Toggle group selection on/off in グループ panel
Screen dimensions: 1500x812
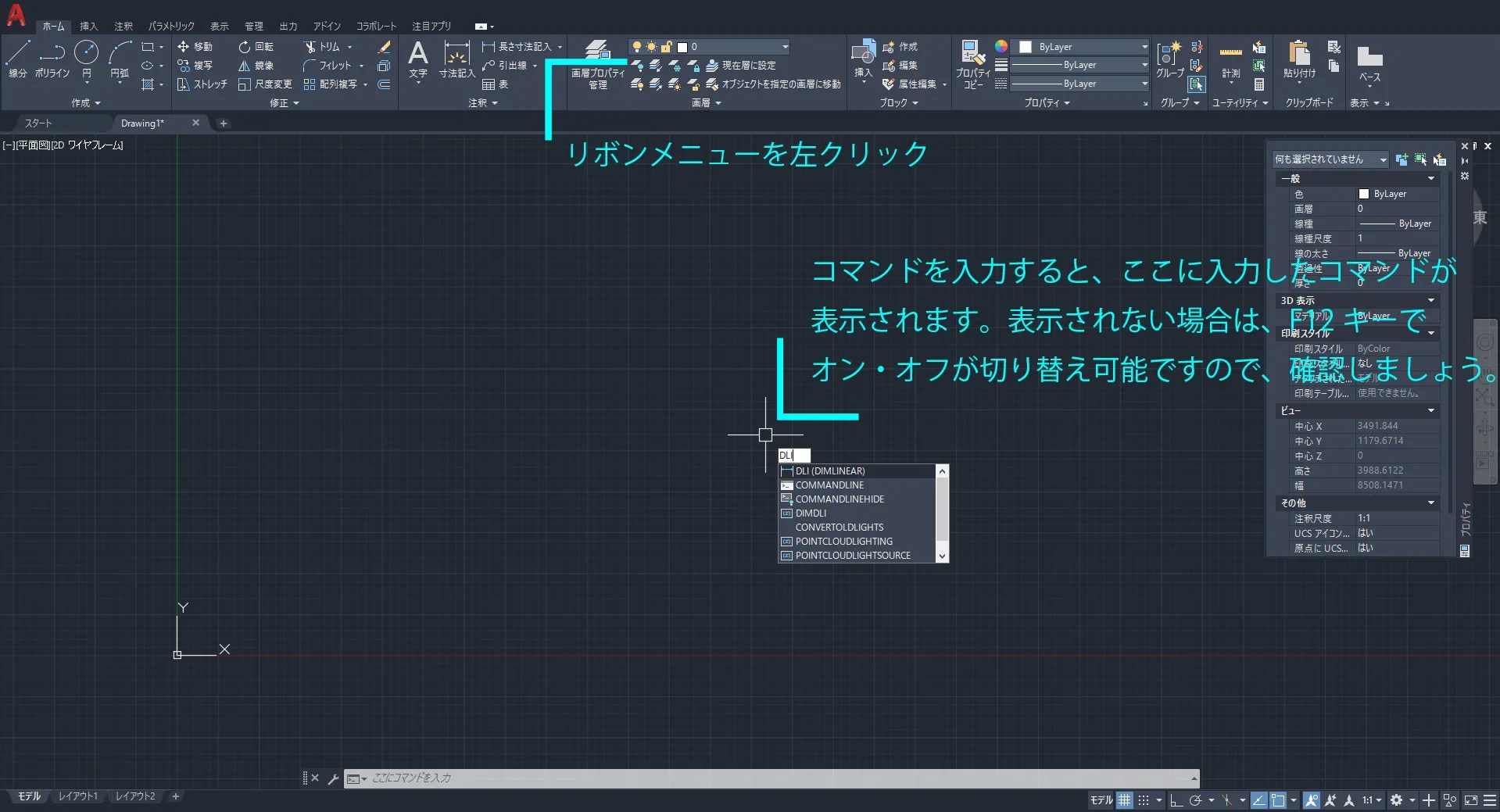1196,84
